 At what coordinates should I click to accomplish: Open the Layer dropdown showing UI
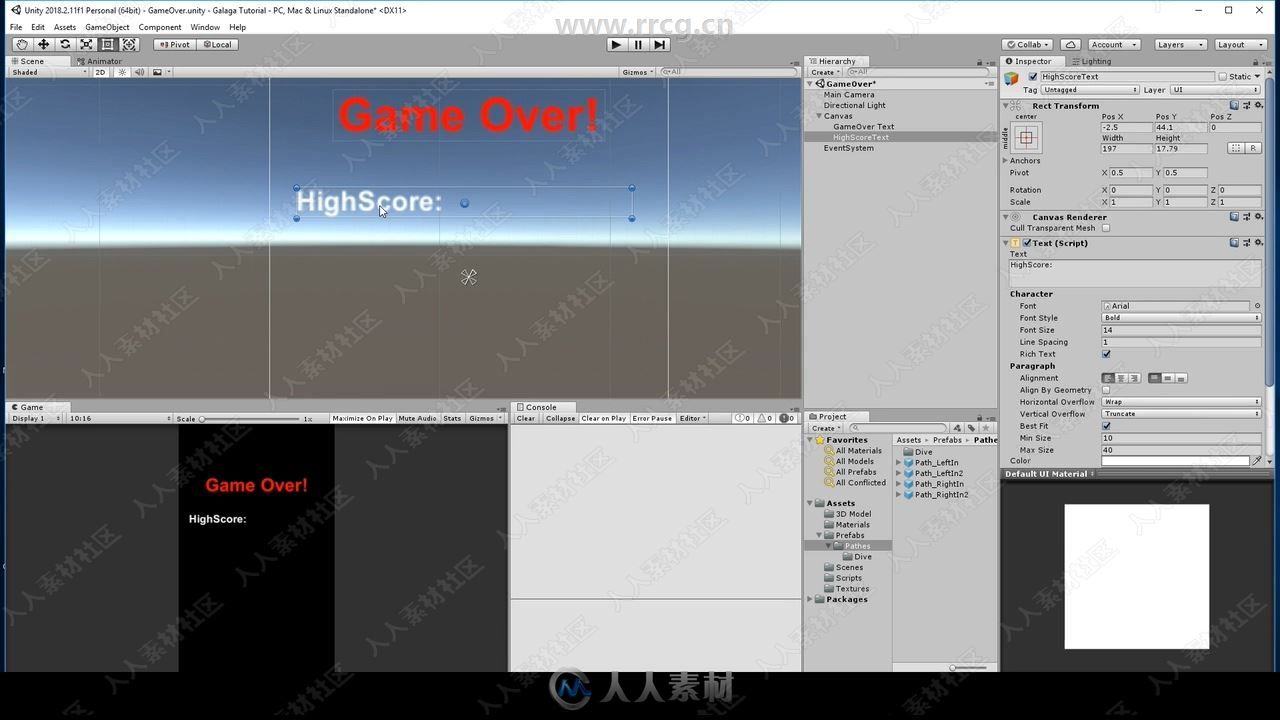pos(1215,90)
